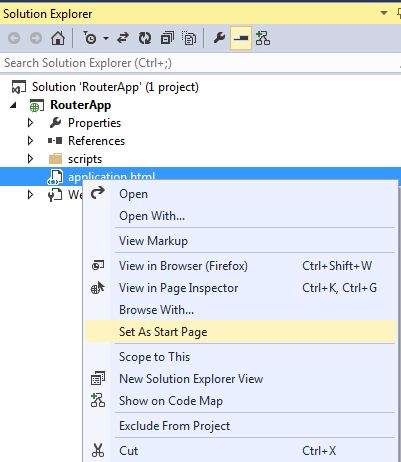The image size is (401, 462).
Task: Click the Page Inspector globe icon
Action: point(98,288)
